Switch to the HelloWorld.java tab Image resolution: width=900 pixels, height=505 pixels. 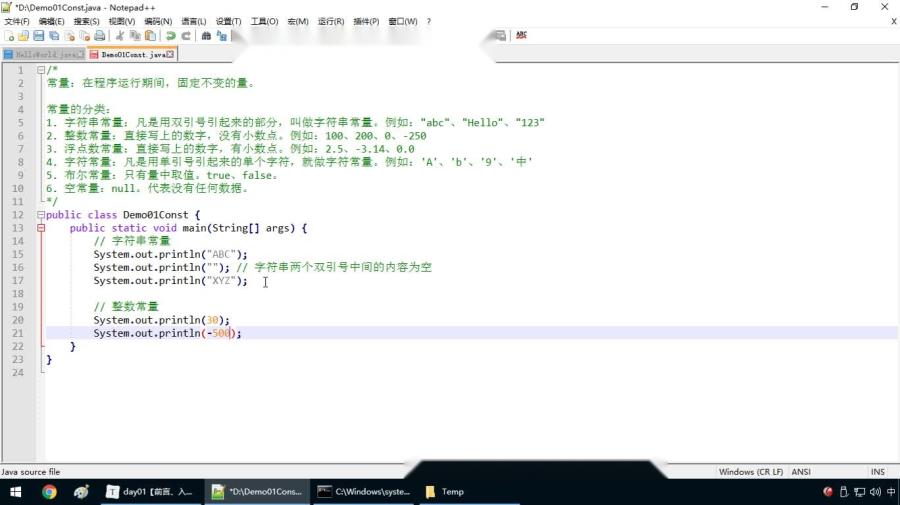[44, 55]
